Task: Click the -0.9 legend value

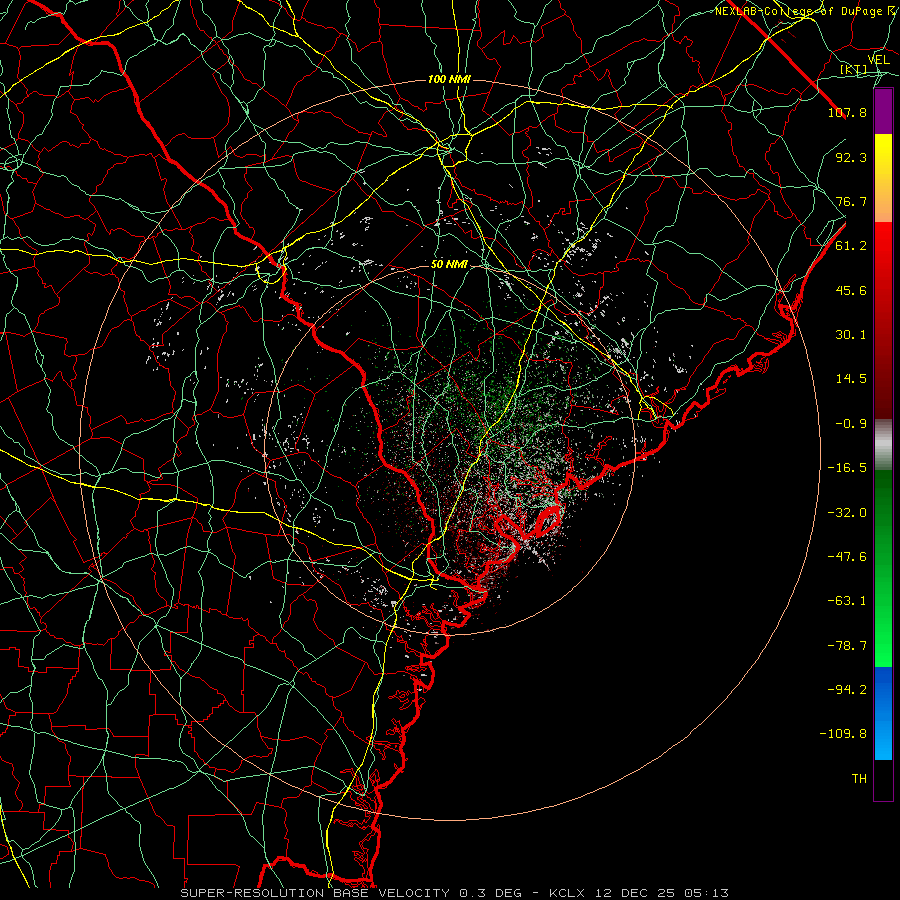Action: point(851,424)
